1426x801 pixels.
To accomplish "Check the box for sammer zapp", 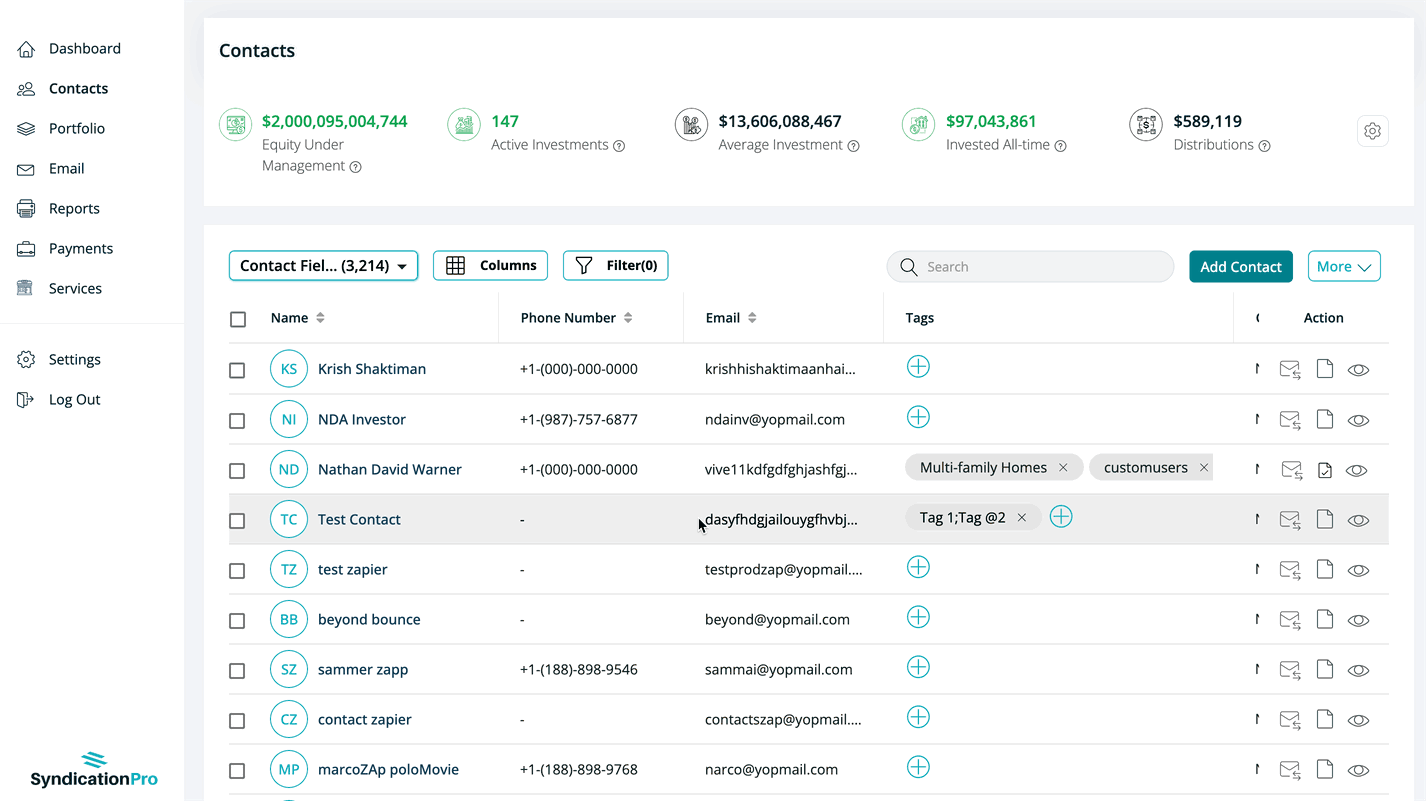I will (x=237, y=670).
